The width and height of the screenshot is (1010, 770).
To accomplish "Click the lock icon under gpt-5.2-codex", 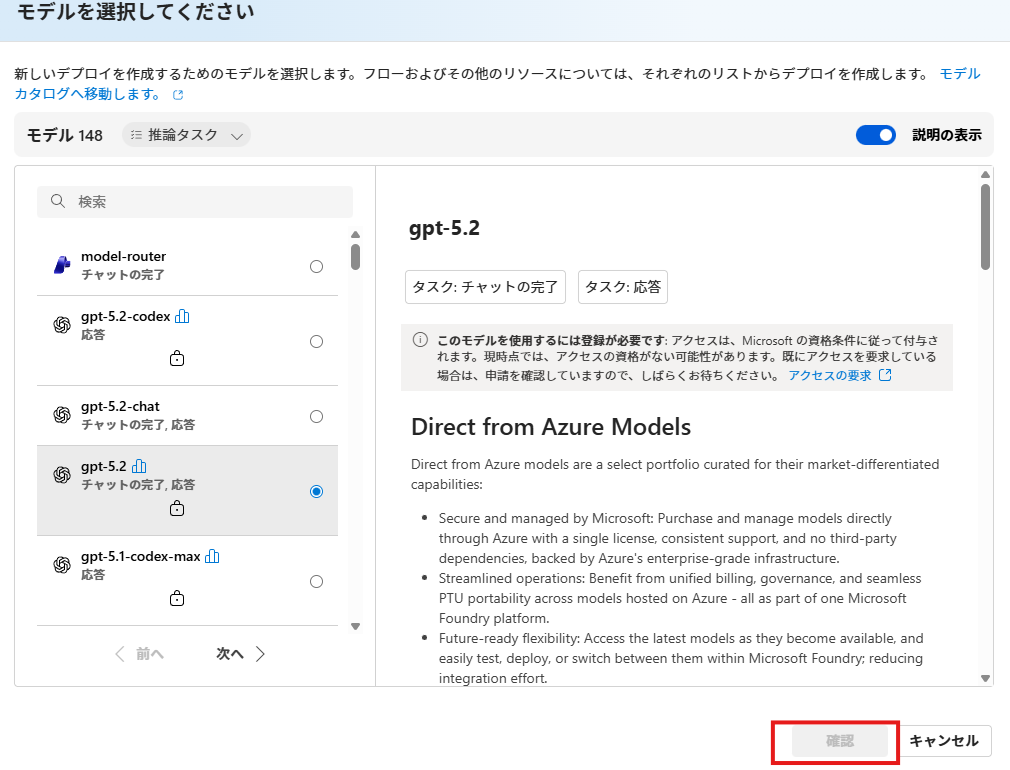I will [177, 358].
